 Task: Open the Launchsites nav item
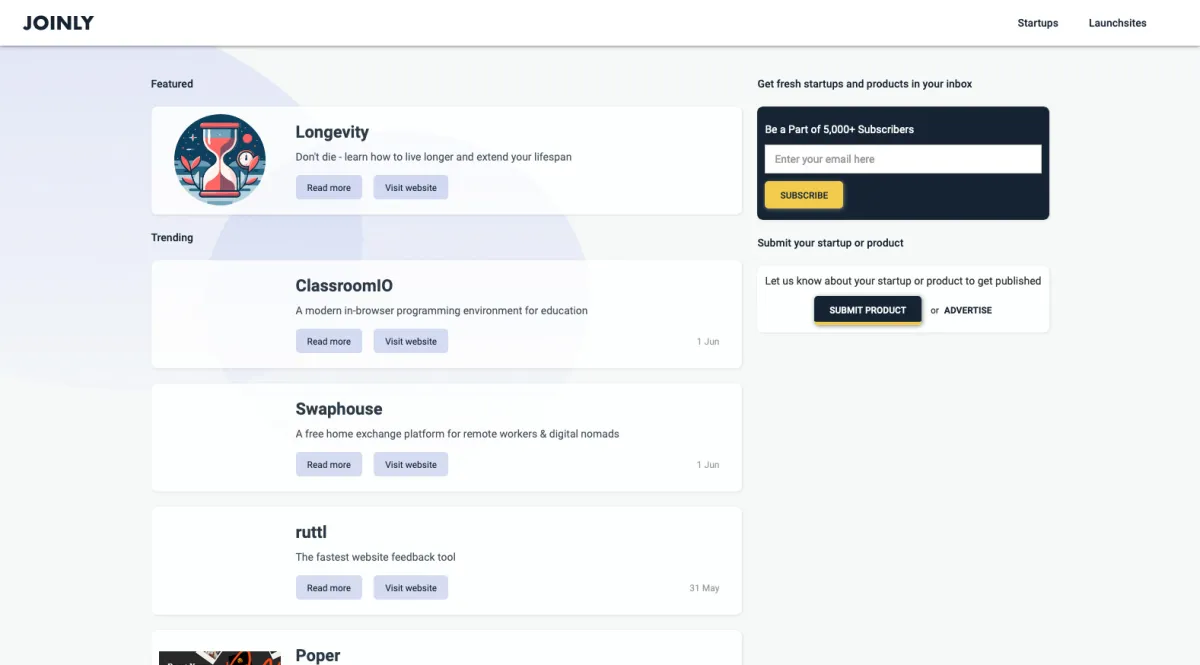click(1117, 23)
